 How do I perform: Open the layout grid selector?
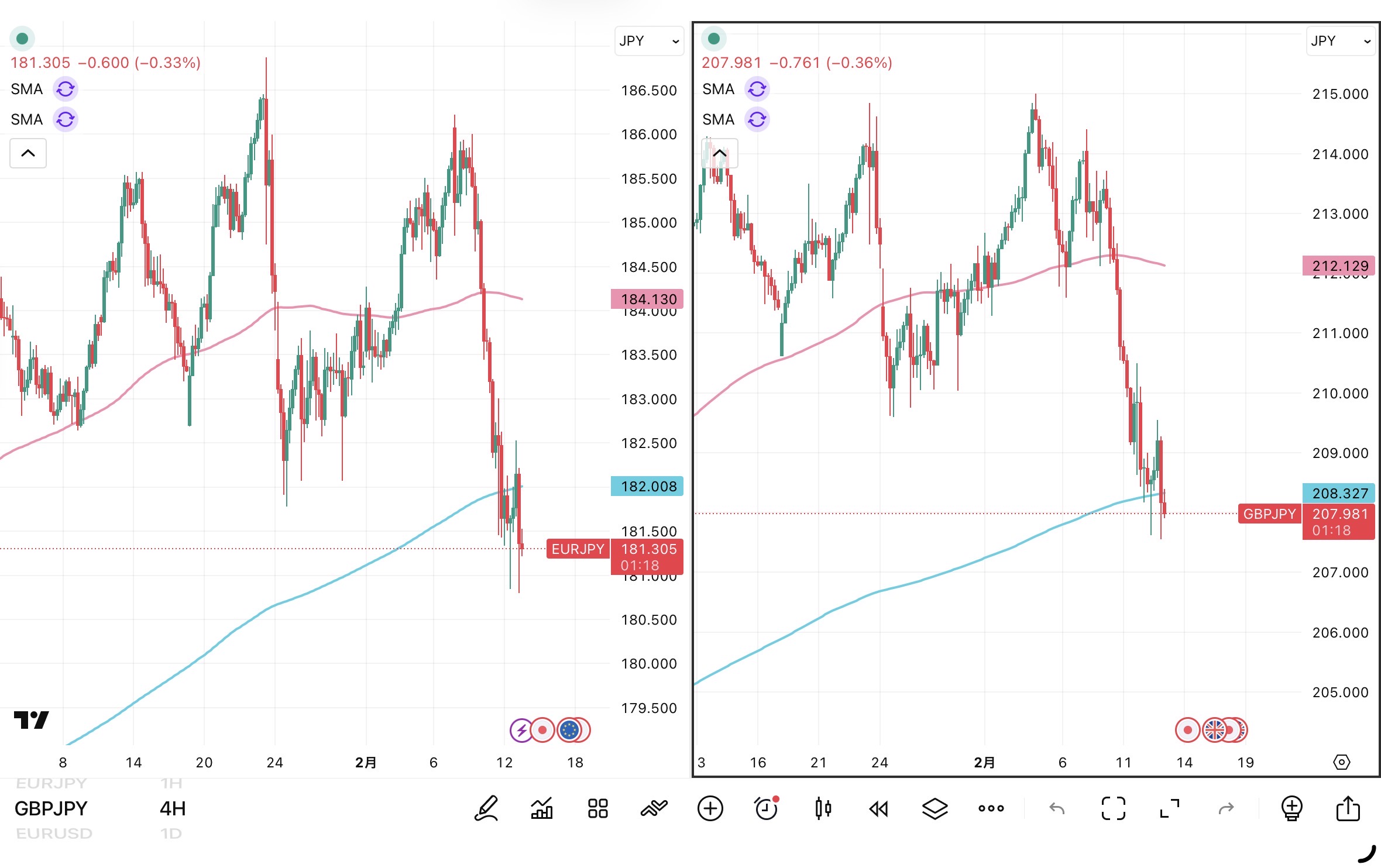pyautogui.click(x=597, y=808)
